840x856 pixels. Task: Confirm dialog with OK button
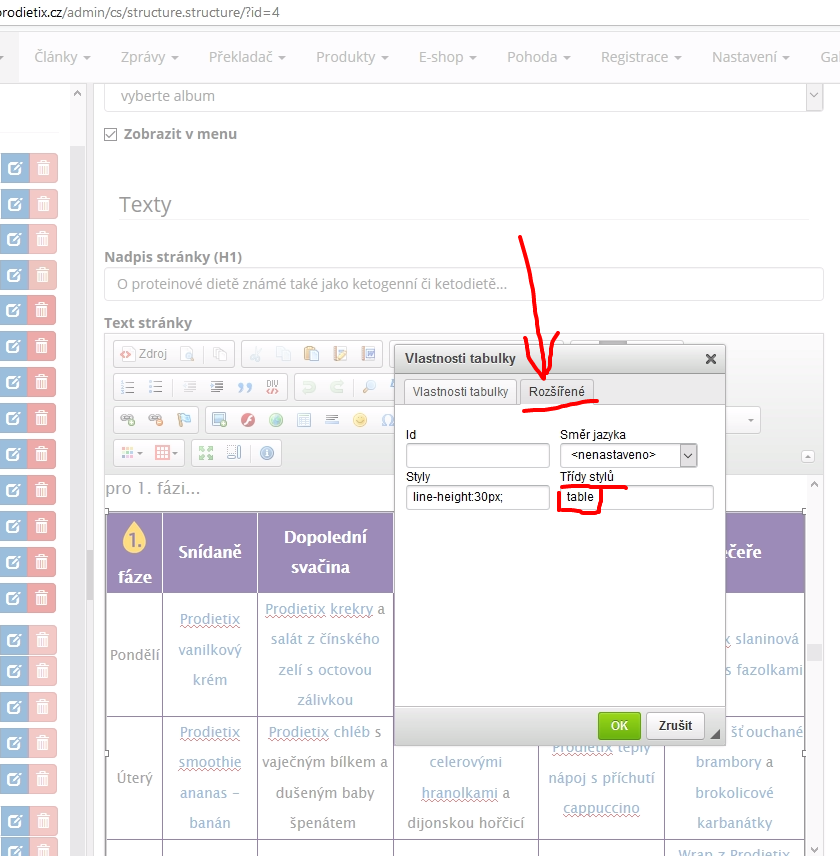pos(619,726)
